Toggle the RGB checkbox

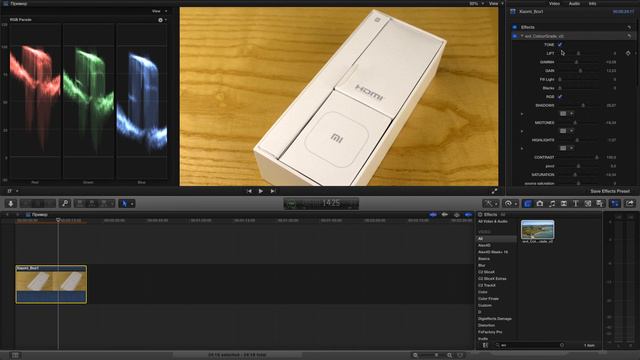coord(560,97)
